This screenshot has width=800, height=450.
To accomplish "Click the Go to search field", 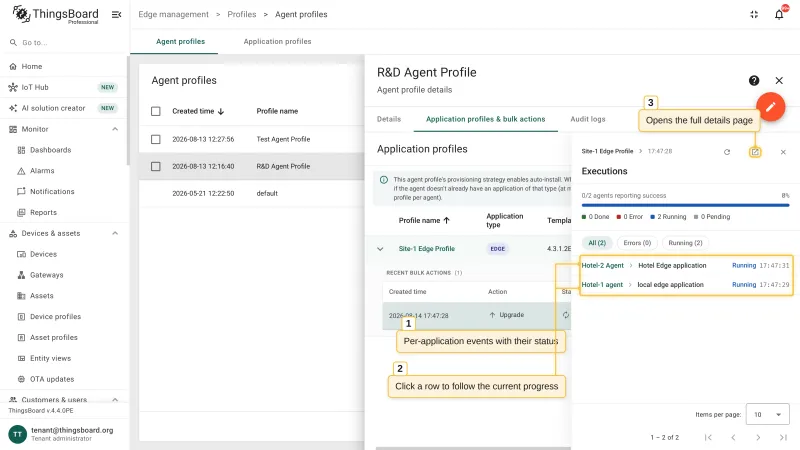I will 64,42.
